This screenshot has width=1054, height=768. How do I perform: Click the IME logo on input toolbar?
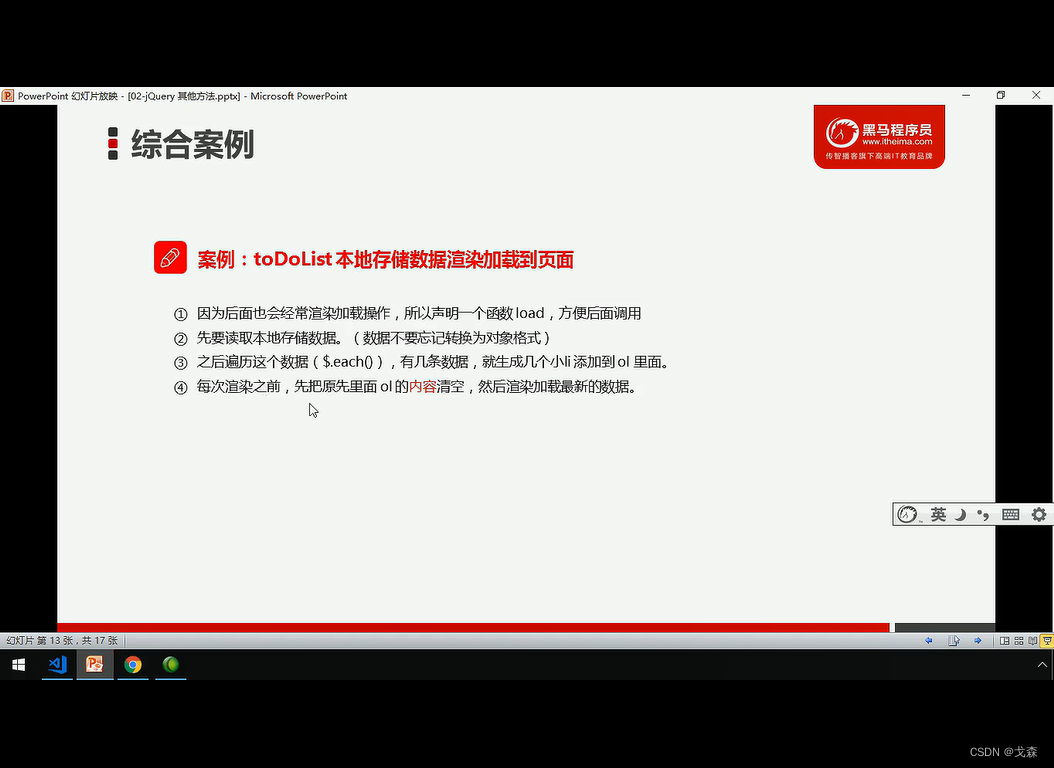(x=907, y=514)
